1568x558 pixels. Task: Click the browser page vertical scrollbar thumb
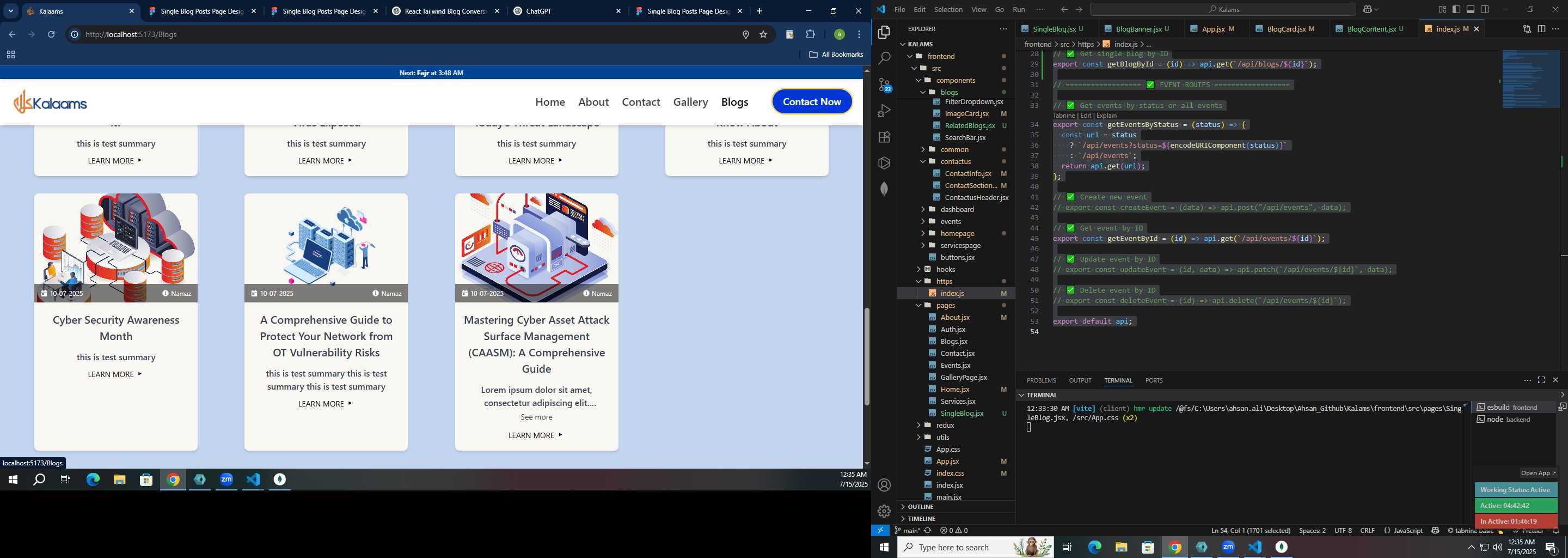pos(866,356)
